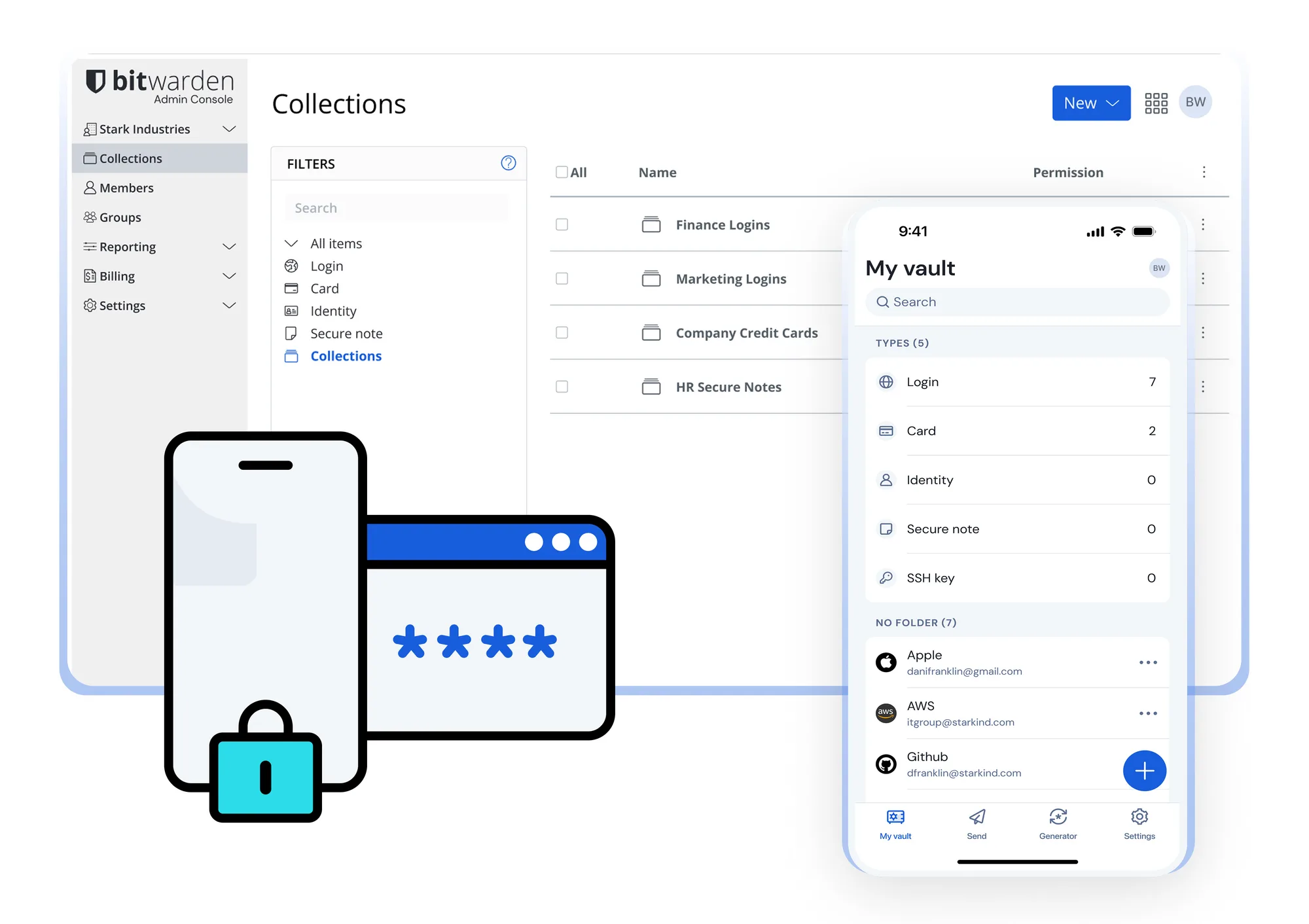
Task: Open the Apple item more options
Action: [x=1148, y=662]
